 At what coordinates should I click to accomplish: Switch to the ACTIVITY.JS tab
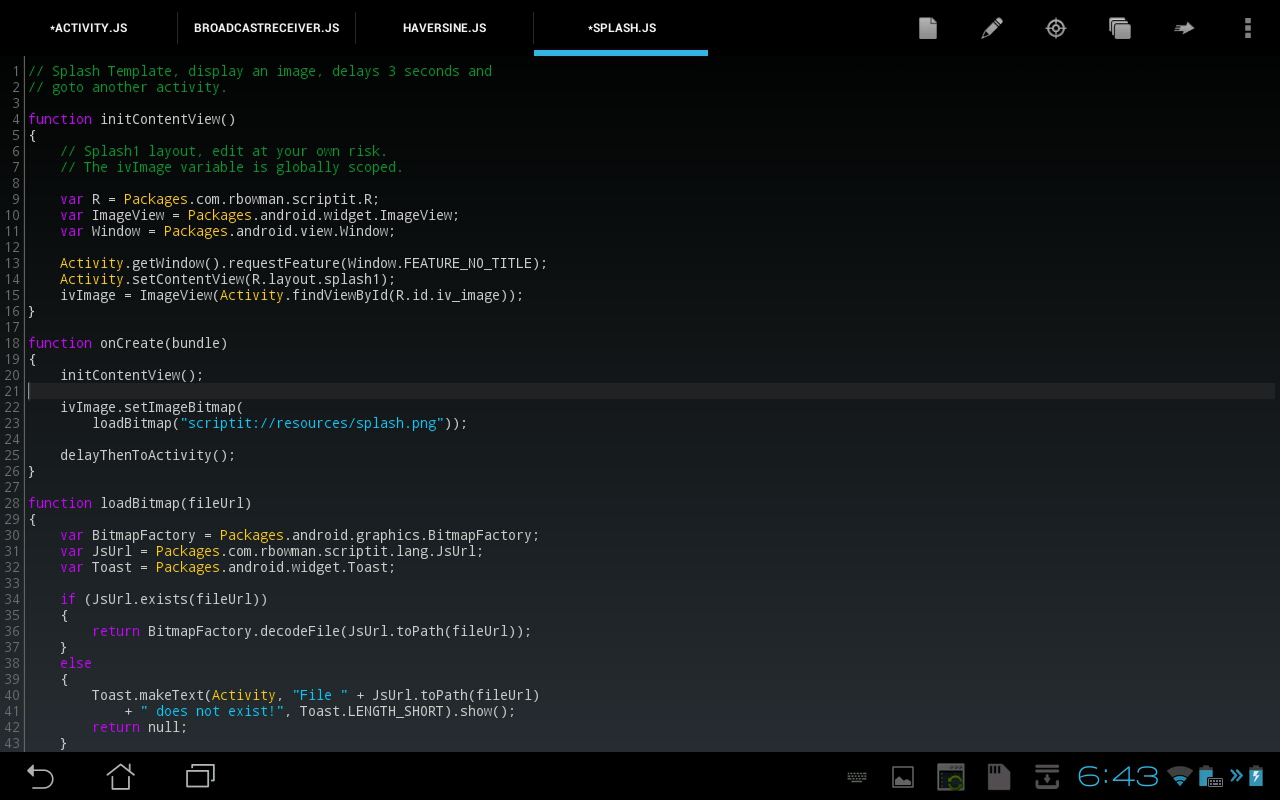[x=89, y=28]
